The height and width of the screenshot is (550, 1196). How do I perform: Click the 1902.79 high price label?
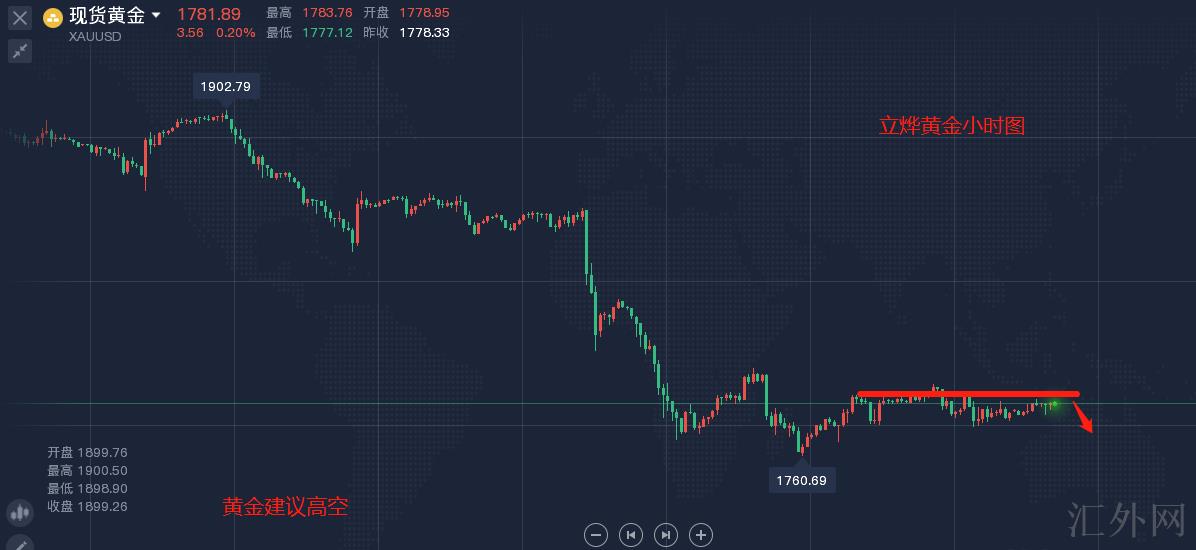pyautogui.click(x=226, y=87)
